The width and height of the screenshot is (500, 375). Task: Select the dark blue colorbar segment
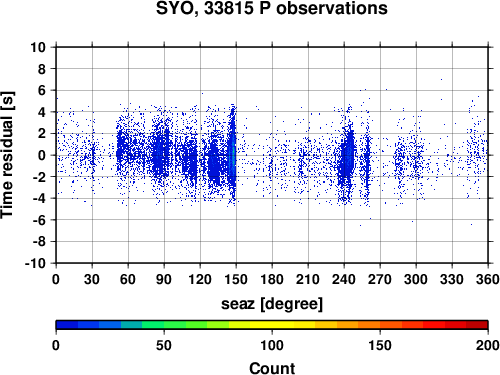[x=67, y=325]
